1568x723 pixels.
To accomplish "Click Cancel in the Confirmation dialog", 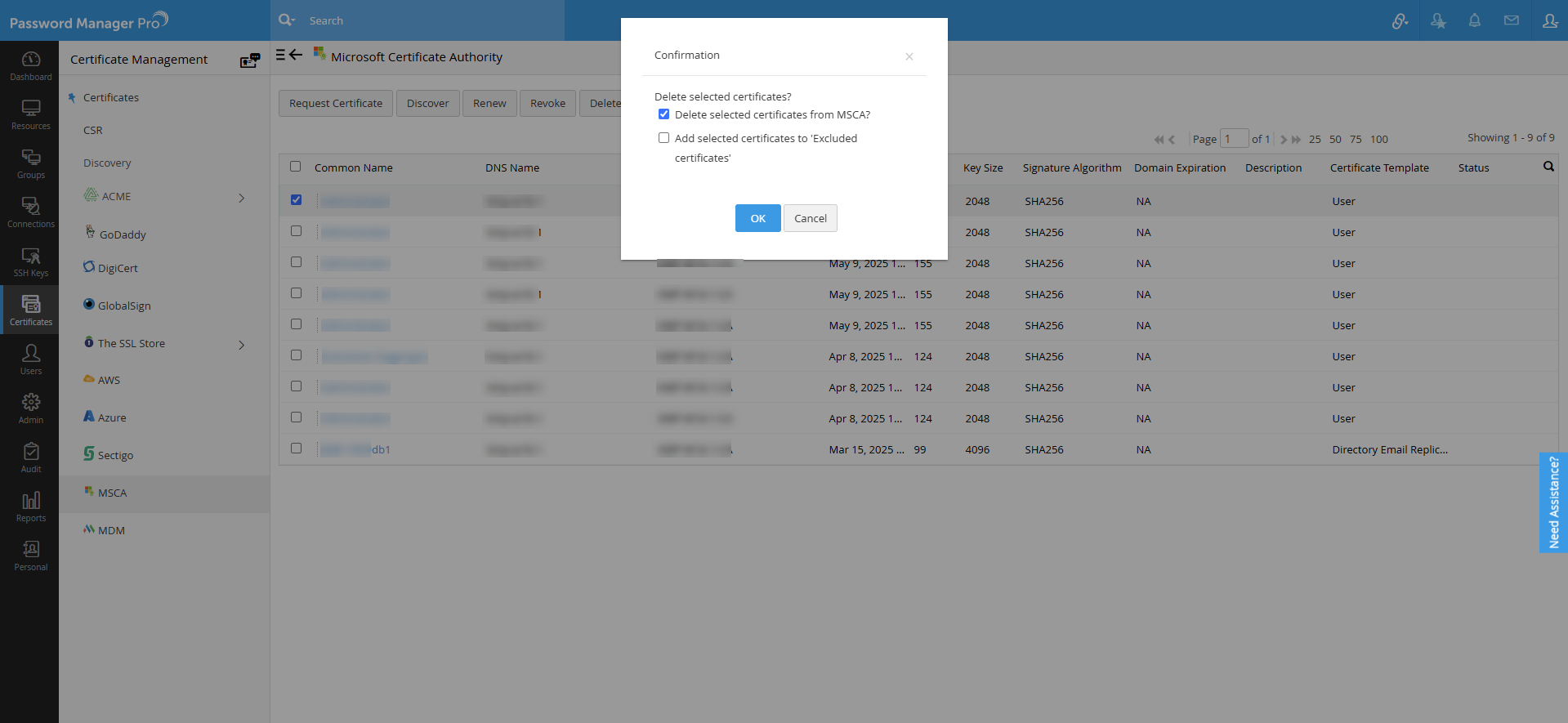I will 811,218.
